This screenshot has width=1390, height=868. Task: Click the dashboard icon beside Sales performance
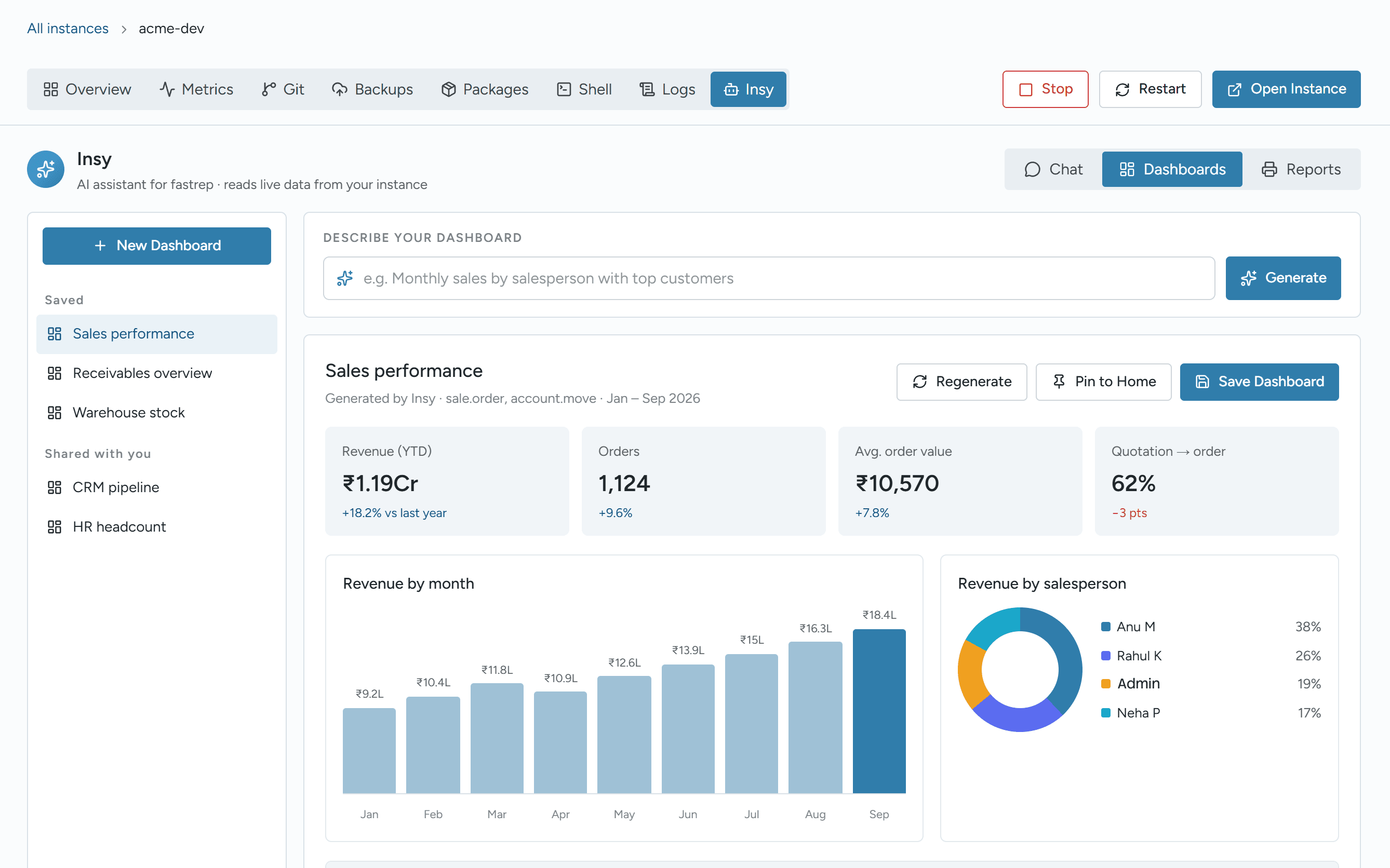point(55,333)
